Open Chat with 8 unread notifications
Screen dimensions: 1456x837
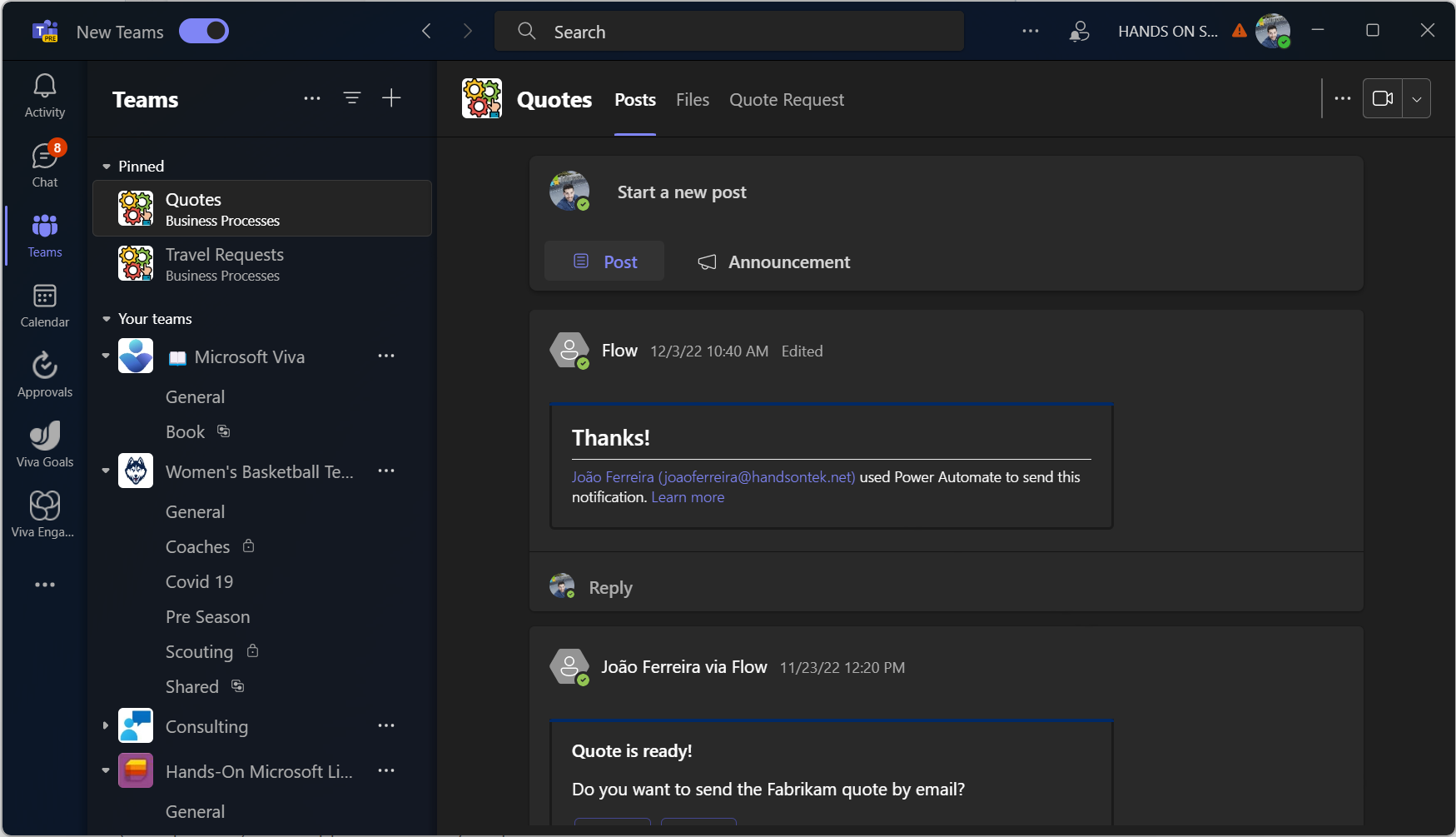click(44, 163)
